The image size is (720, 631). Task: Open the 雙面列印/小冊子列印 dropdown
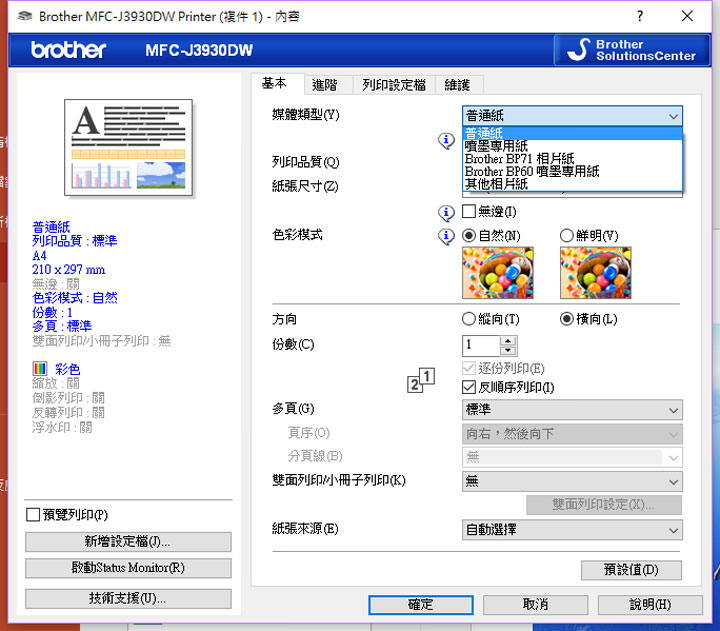[x=572, y=482]
